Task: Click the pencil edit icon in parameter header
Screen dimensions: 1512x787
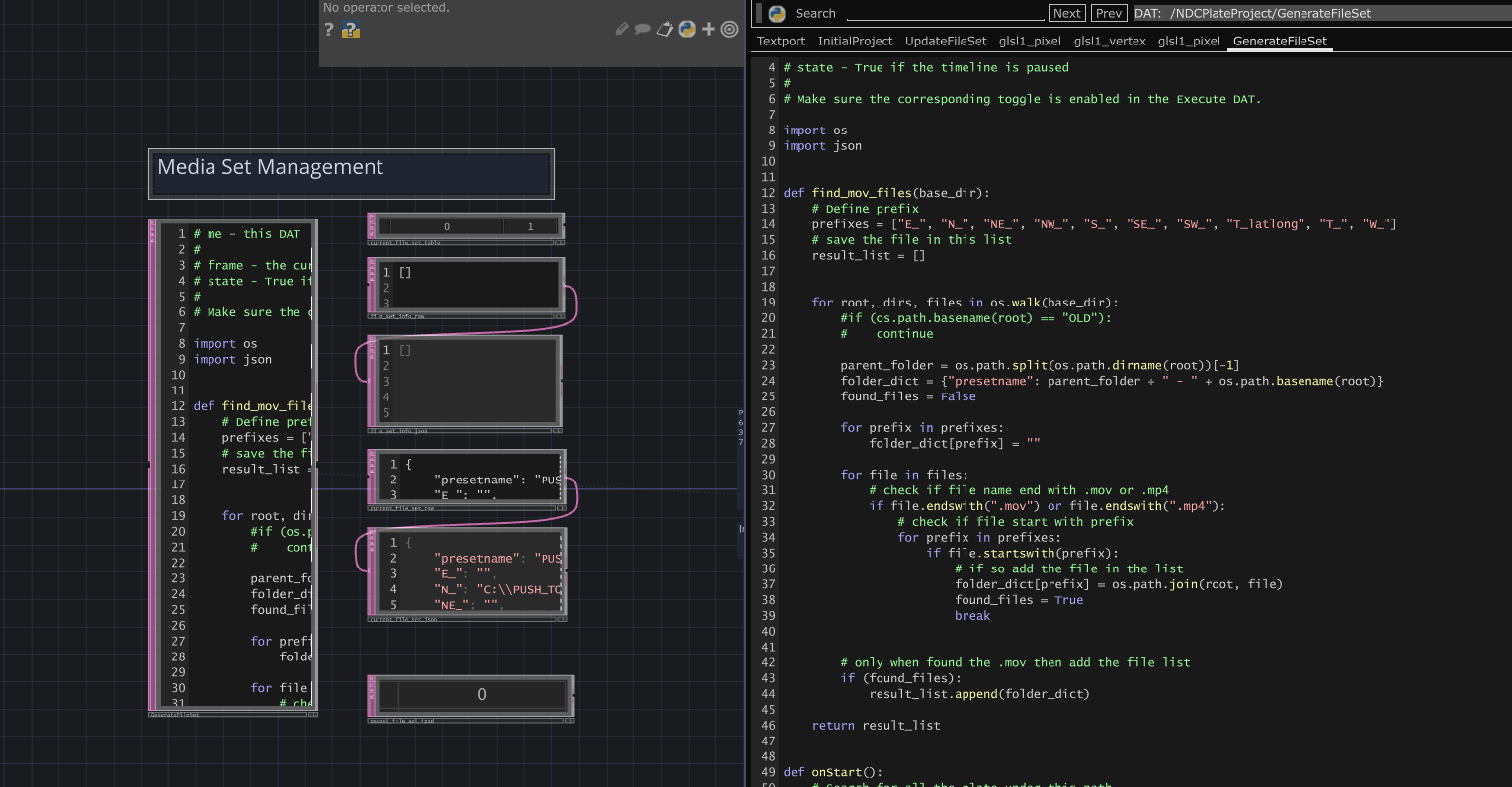Action: click(622, 29)
